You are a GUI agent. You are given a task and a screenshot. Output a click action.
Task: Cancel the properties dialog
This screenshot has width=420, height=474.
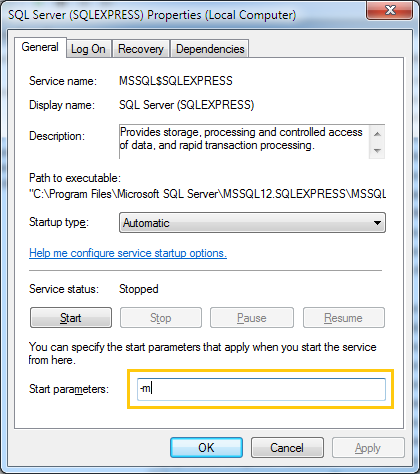point(287,448)
